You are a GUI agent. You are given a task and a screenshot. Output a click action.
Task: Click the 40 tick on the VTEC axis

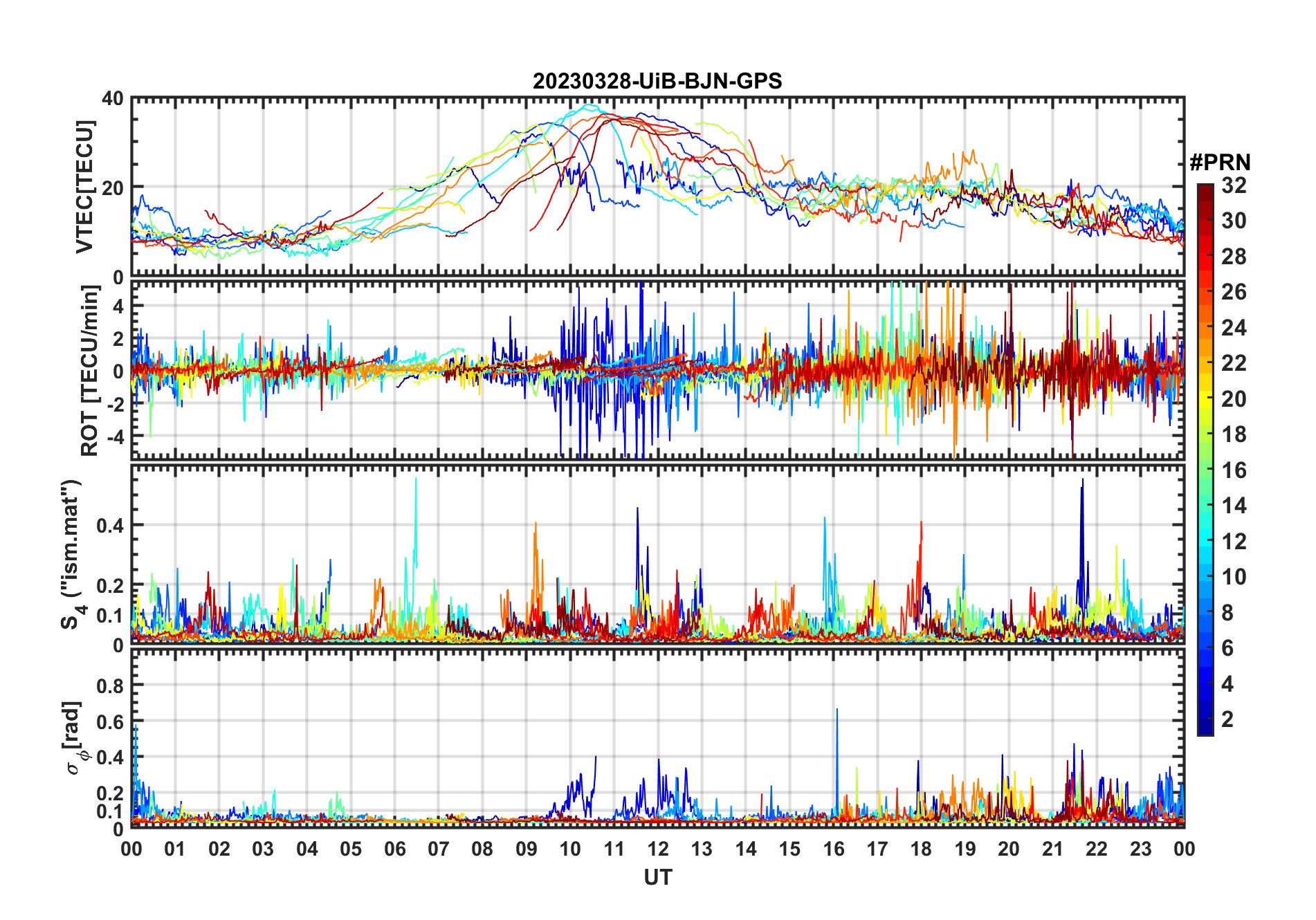tap(113, 99)
